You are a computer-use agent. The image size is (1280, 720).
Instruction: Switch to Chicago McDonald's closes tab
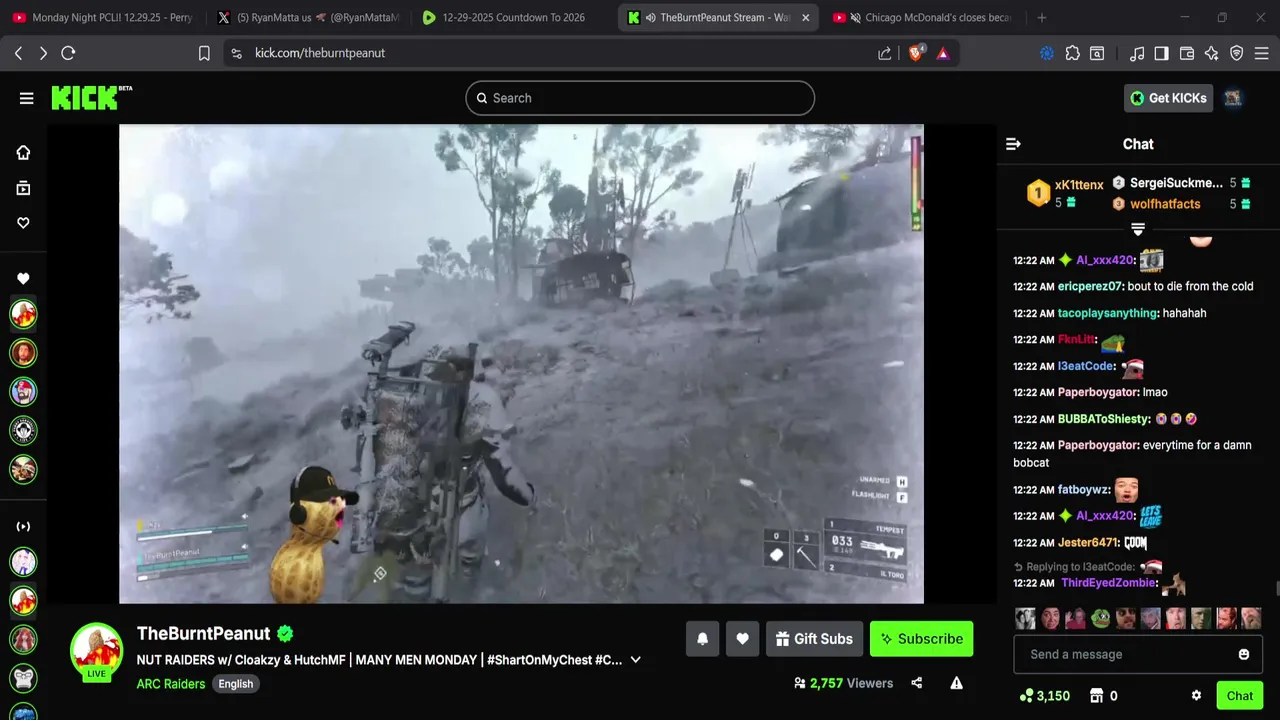click(922, 17)
